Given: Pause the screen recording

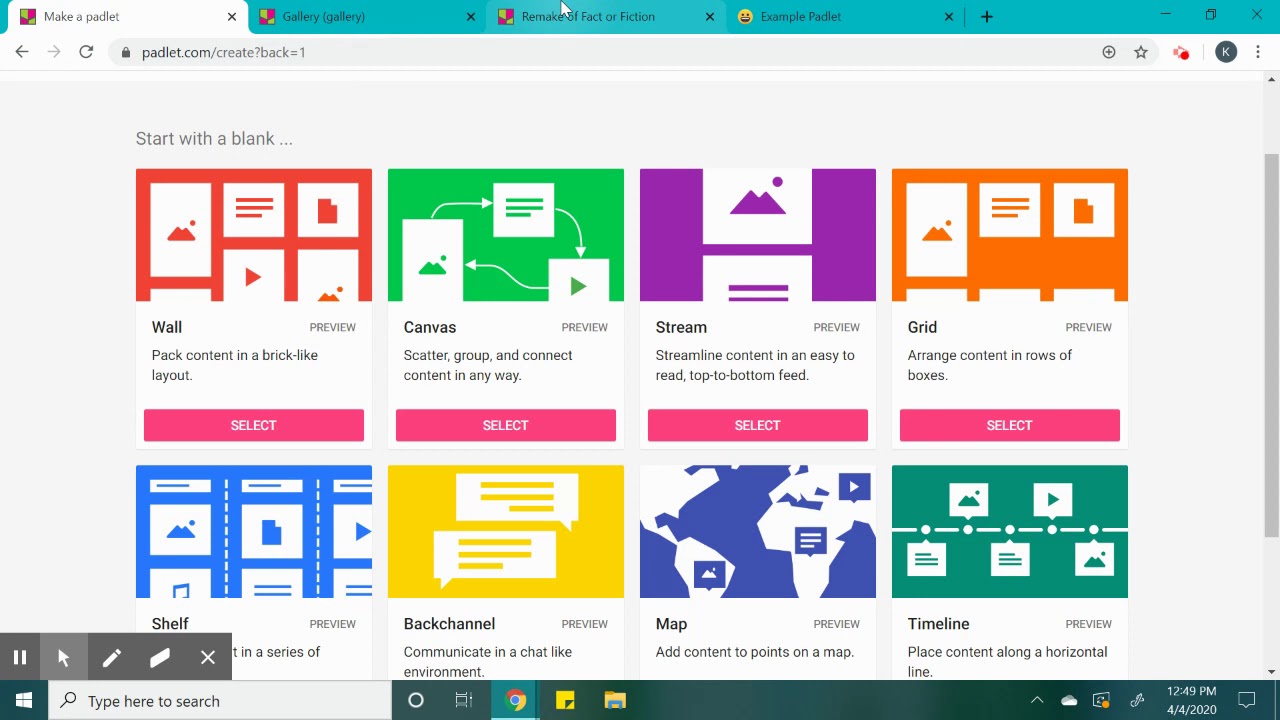Looking at the screenshot, I should pos(19,657).
